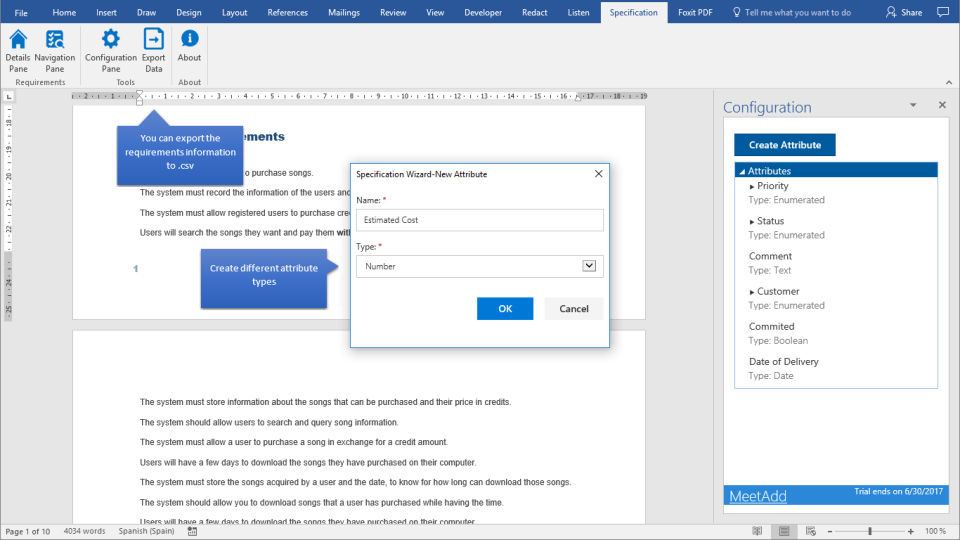
Task: Close the Configuration pane
Action: pos(942,105)
